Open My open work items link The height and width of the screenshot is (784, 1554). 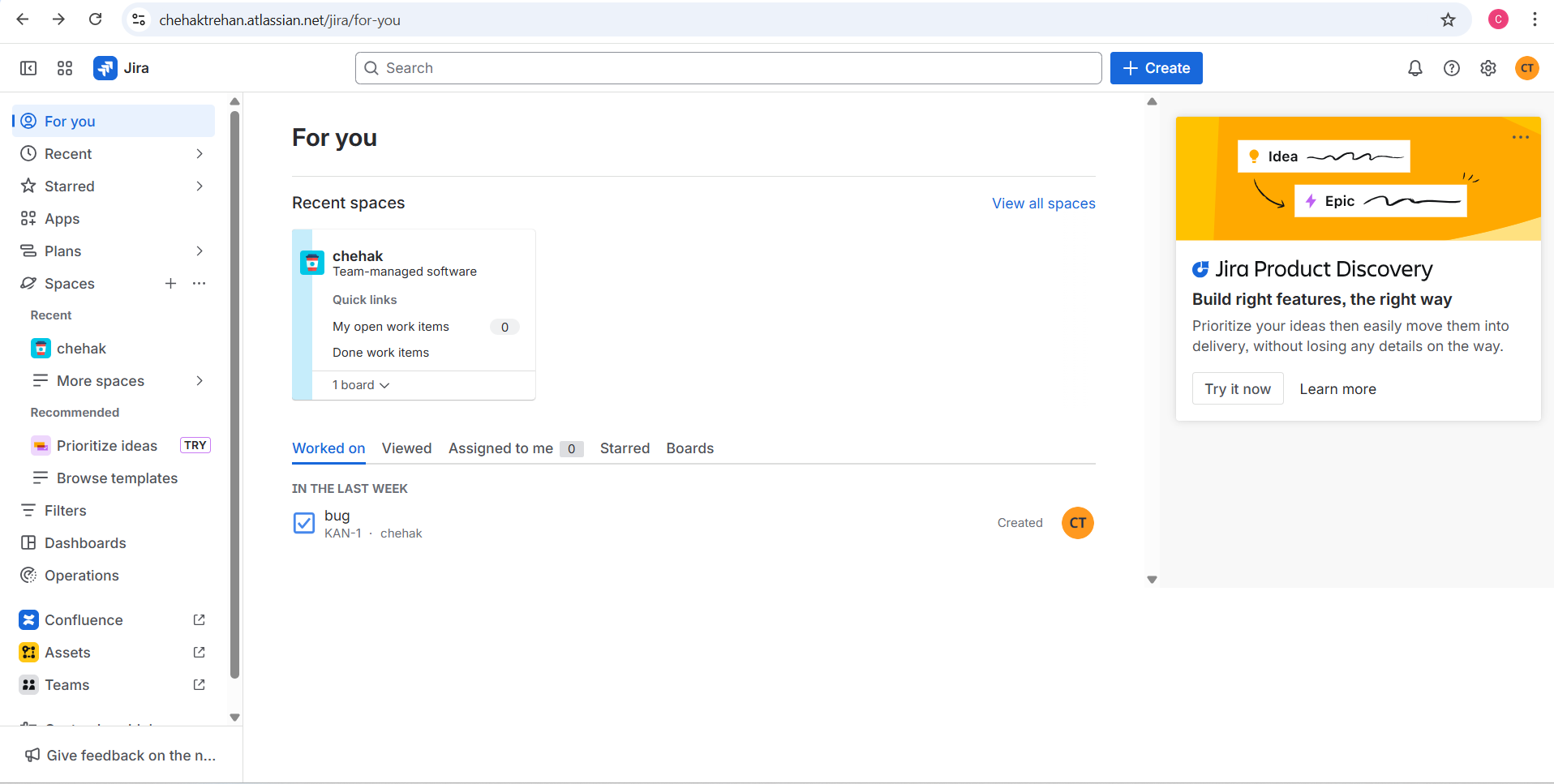pos(391,327)
